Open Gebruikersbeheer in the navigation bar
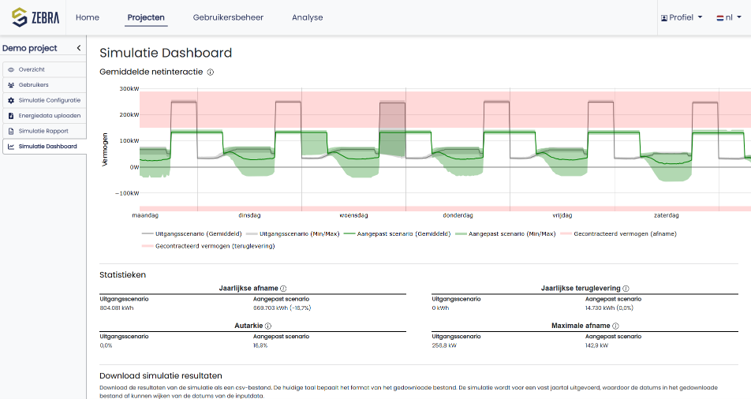Viewport: 751px width, 399px height. click(228, 17)
